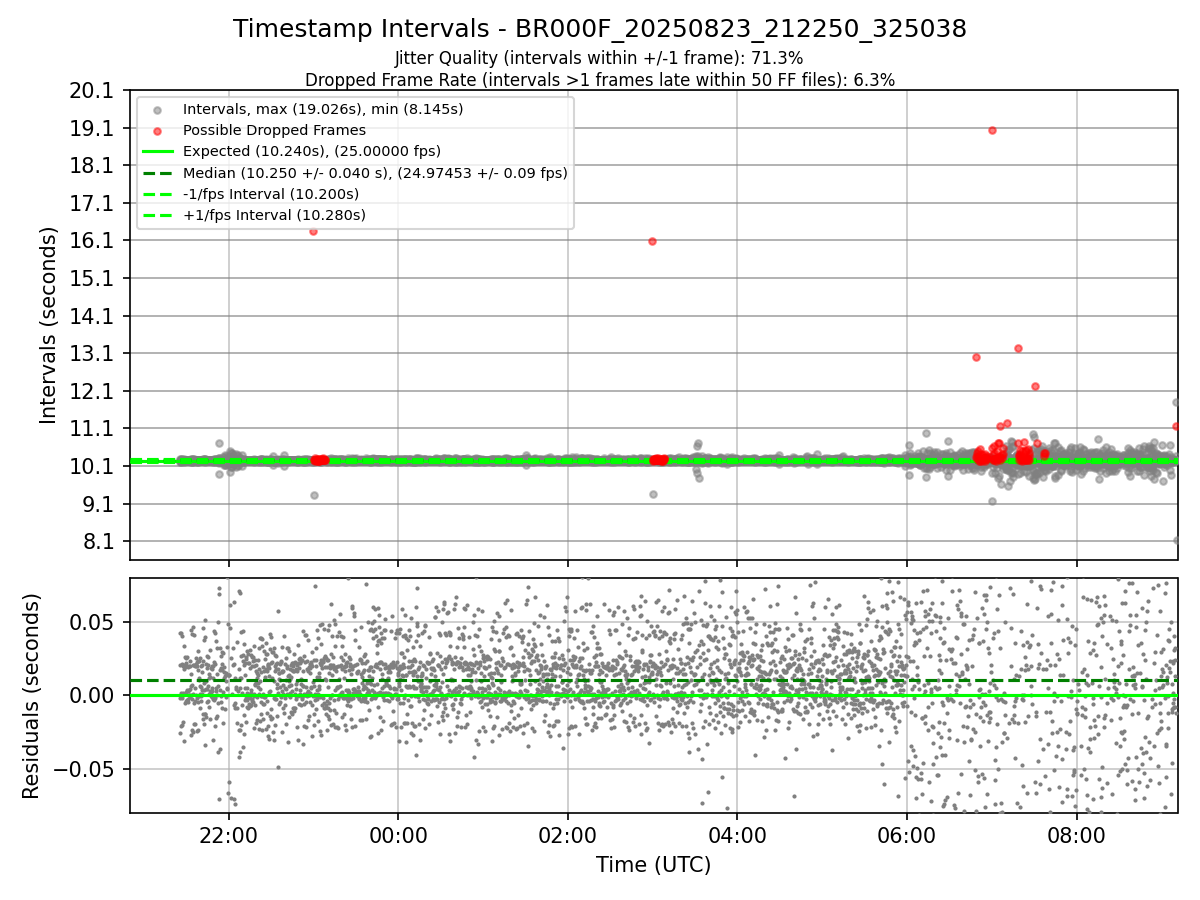Click the '02:00' x-axis tick label
Image resolution: width=1200 pixels, height=900 pixels.
pos(568,834)
